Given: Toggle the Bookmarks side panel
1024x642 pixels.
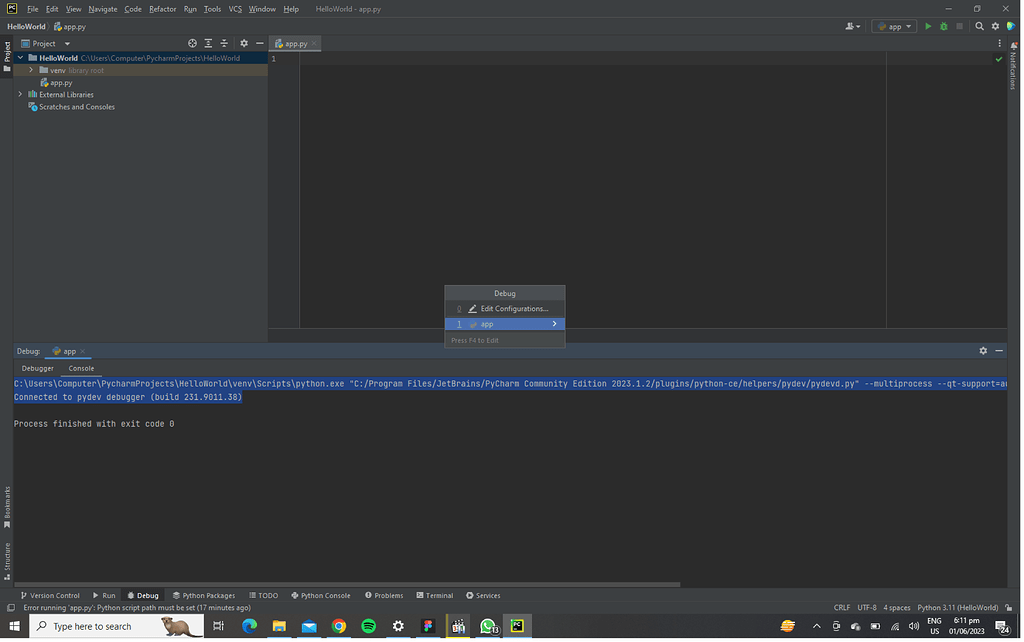Looking at the screenshot, I should tap(7, 522).
